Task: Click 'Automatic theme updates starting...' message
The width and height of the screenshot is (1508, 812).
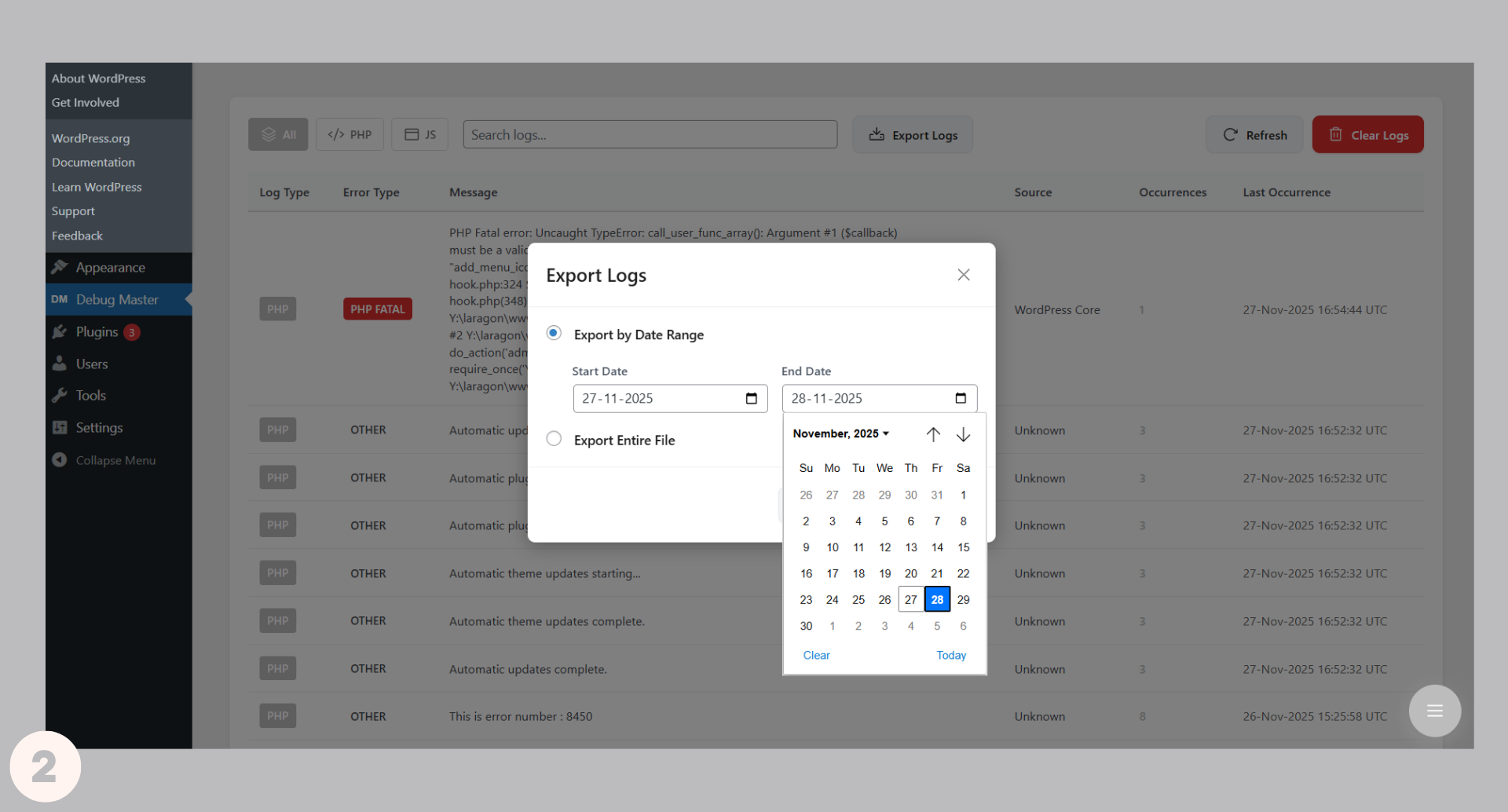Action: 545,573
